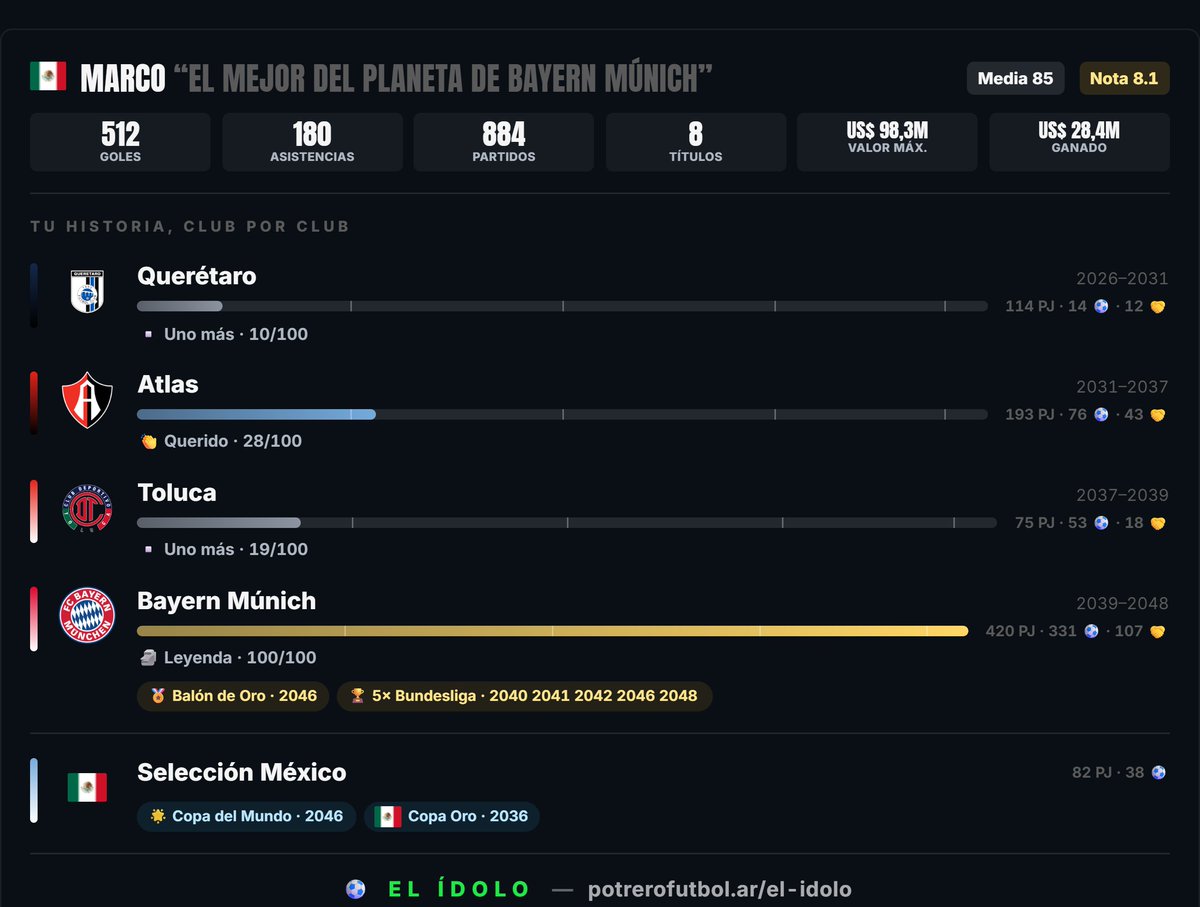Click the ball icon in Toluca stats
Viewport: 1200px width, 907px height.
tap(1101, 522)
